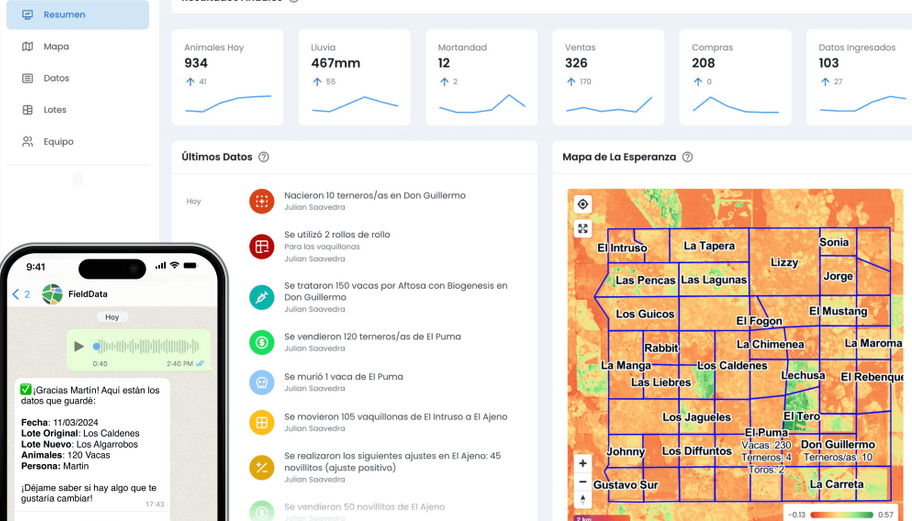
Task: Click the teal vaccination syringe icon
Action: (x=261, y=297)
